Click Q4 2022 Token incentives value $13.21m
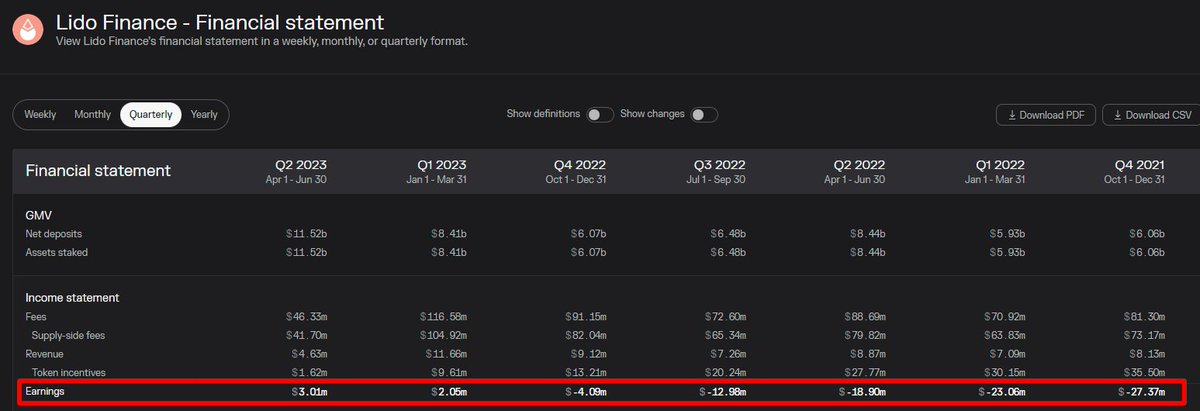Viewport: 1200px width, 411px height. point(585,373)
